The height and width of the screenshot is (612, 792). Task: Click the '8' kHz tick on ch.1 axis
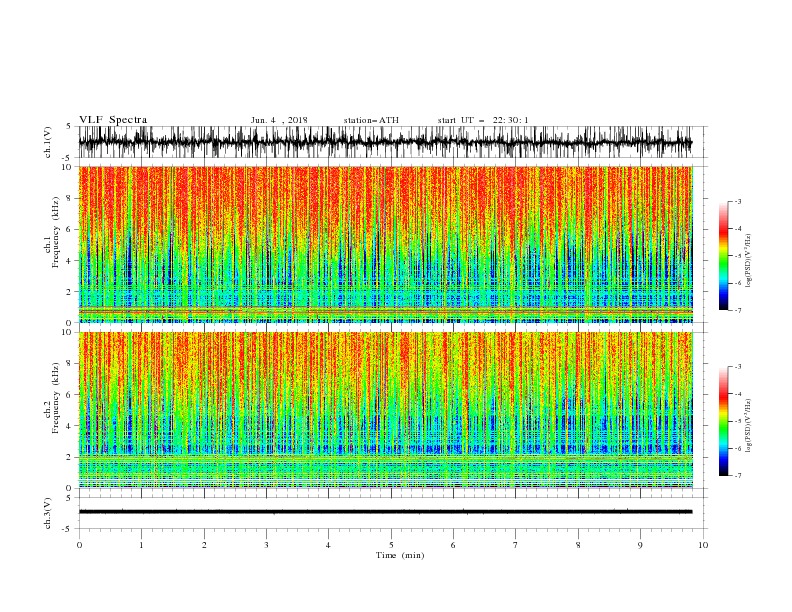click(x=70, y=198)
